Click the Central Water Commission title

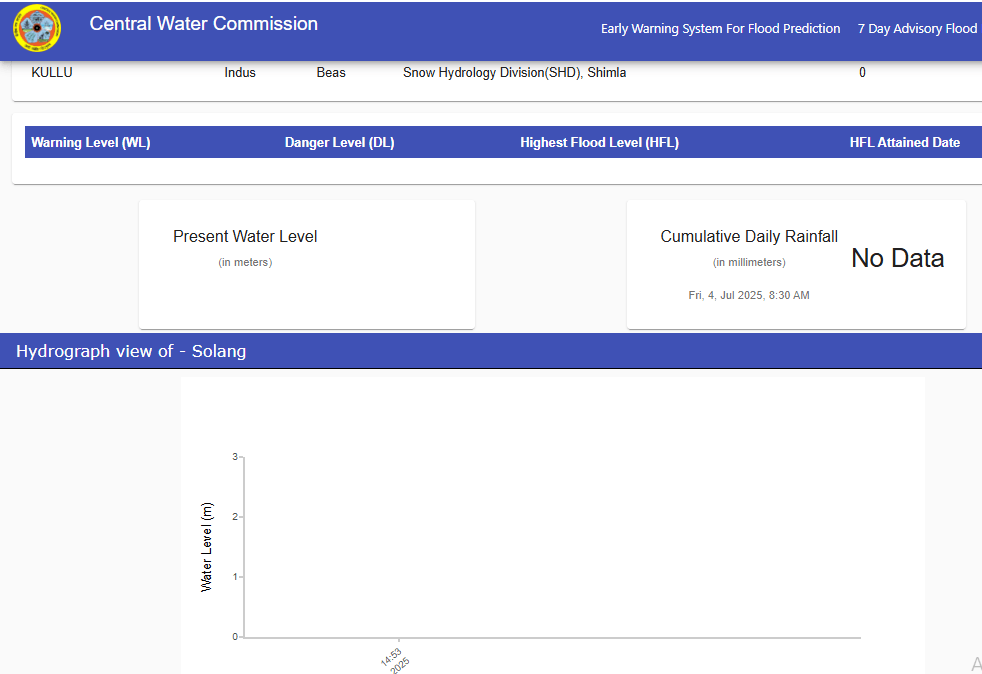pos(203,24)
